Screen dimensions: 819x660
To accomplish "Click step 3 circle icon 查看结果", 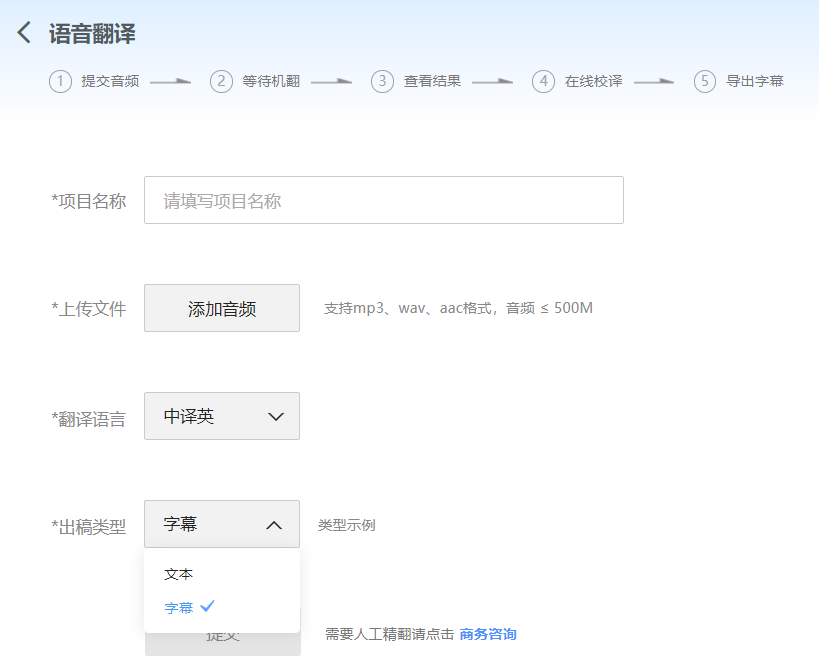I will [x=382, y=82].
